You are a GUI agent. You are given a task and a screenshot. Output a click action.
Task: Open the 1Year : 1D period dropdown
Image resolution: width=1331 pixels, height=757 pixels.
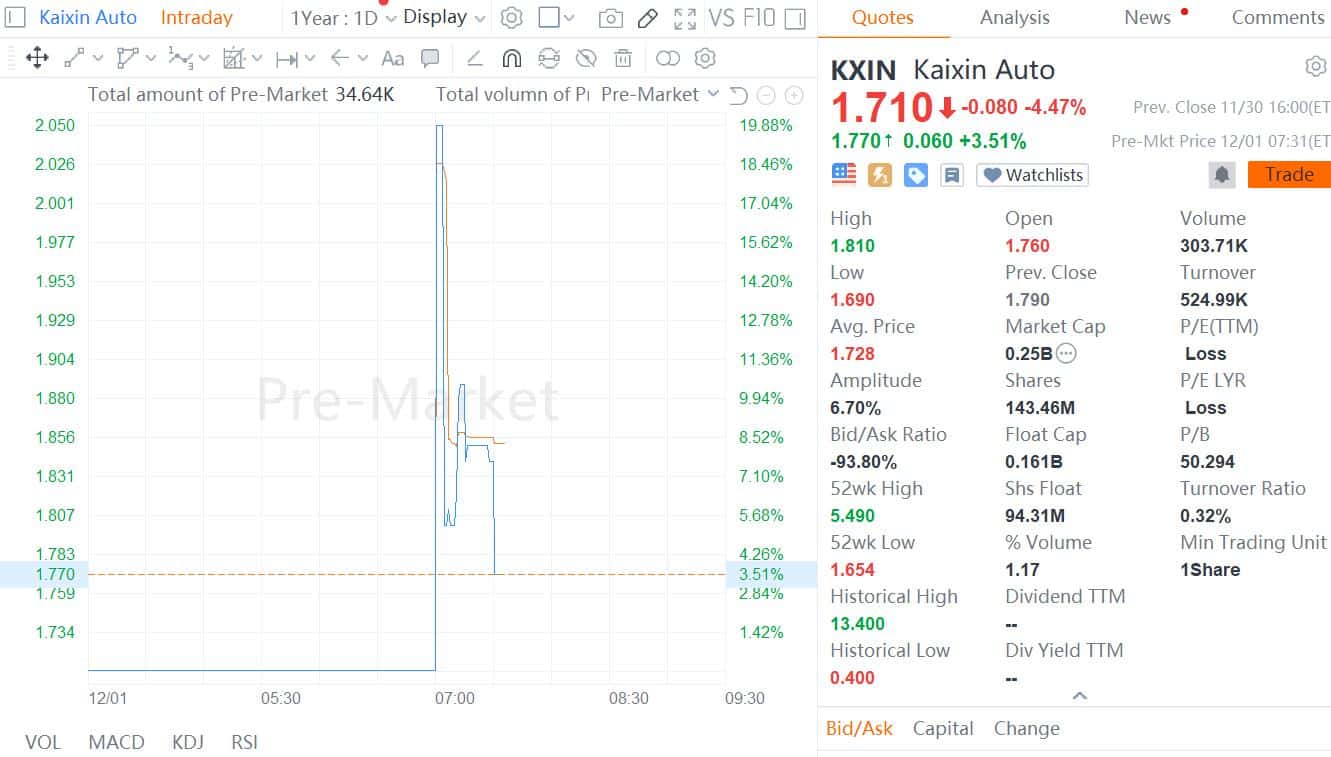tap(343, 18)
